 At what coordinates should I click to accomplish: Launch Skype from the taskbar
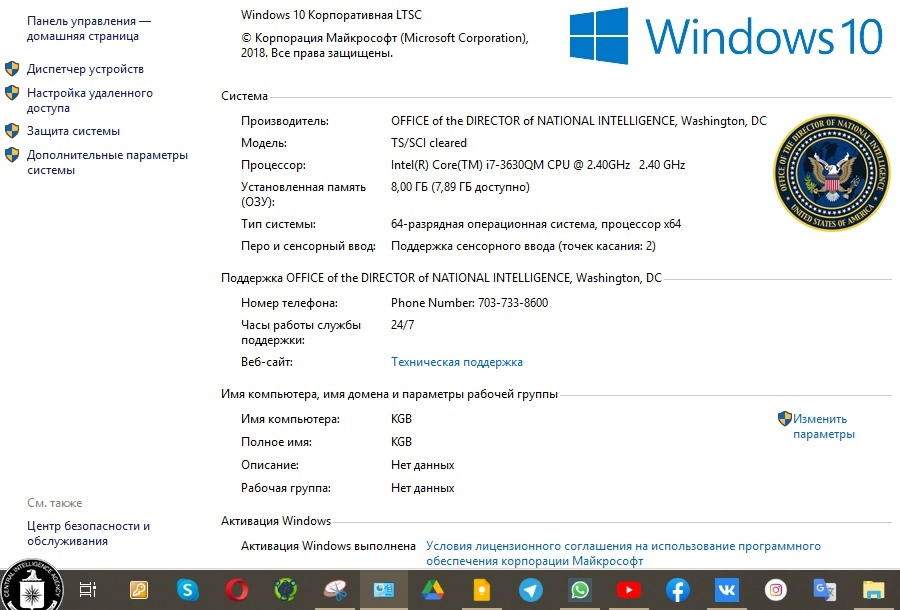tap(188, 589)
